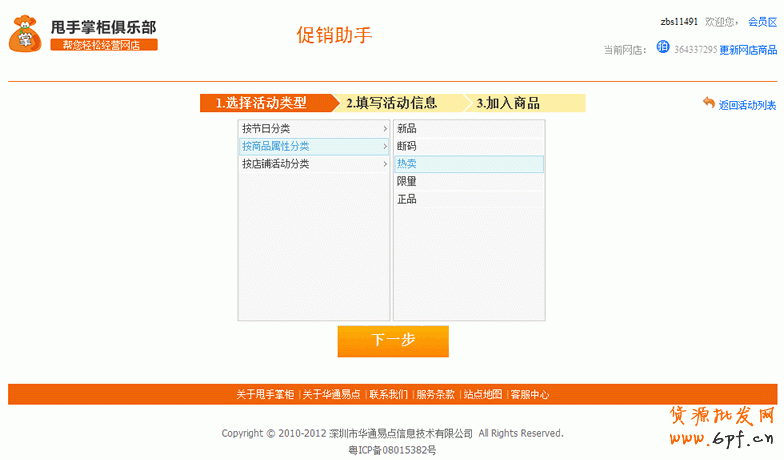Select the highlighted 热卖 option
784x460 pixels.
click(x=407, y=164)
